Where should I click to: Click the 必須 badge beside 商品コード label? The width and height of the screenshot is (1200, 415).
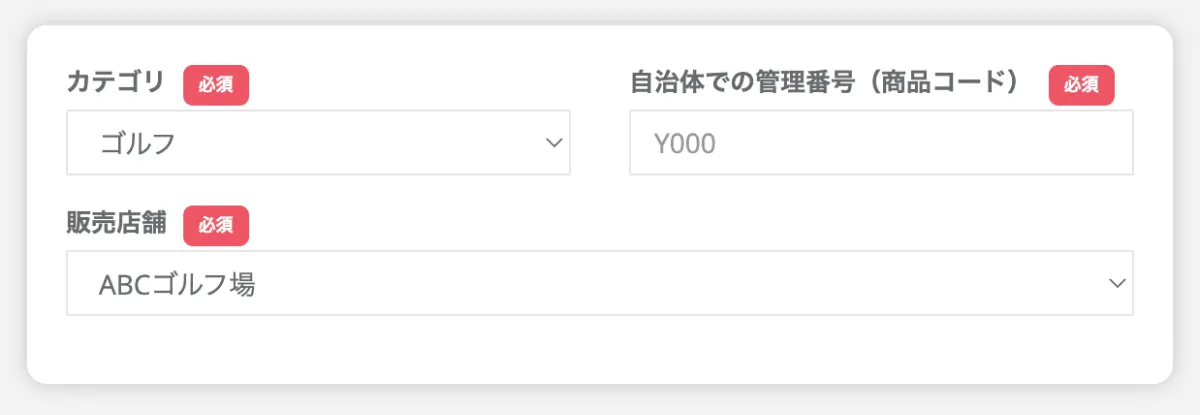point(1081,85)
